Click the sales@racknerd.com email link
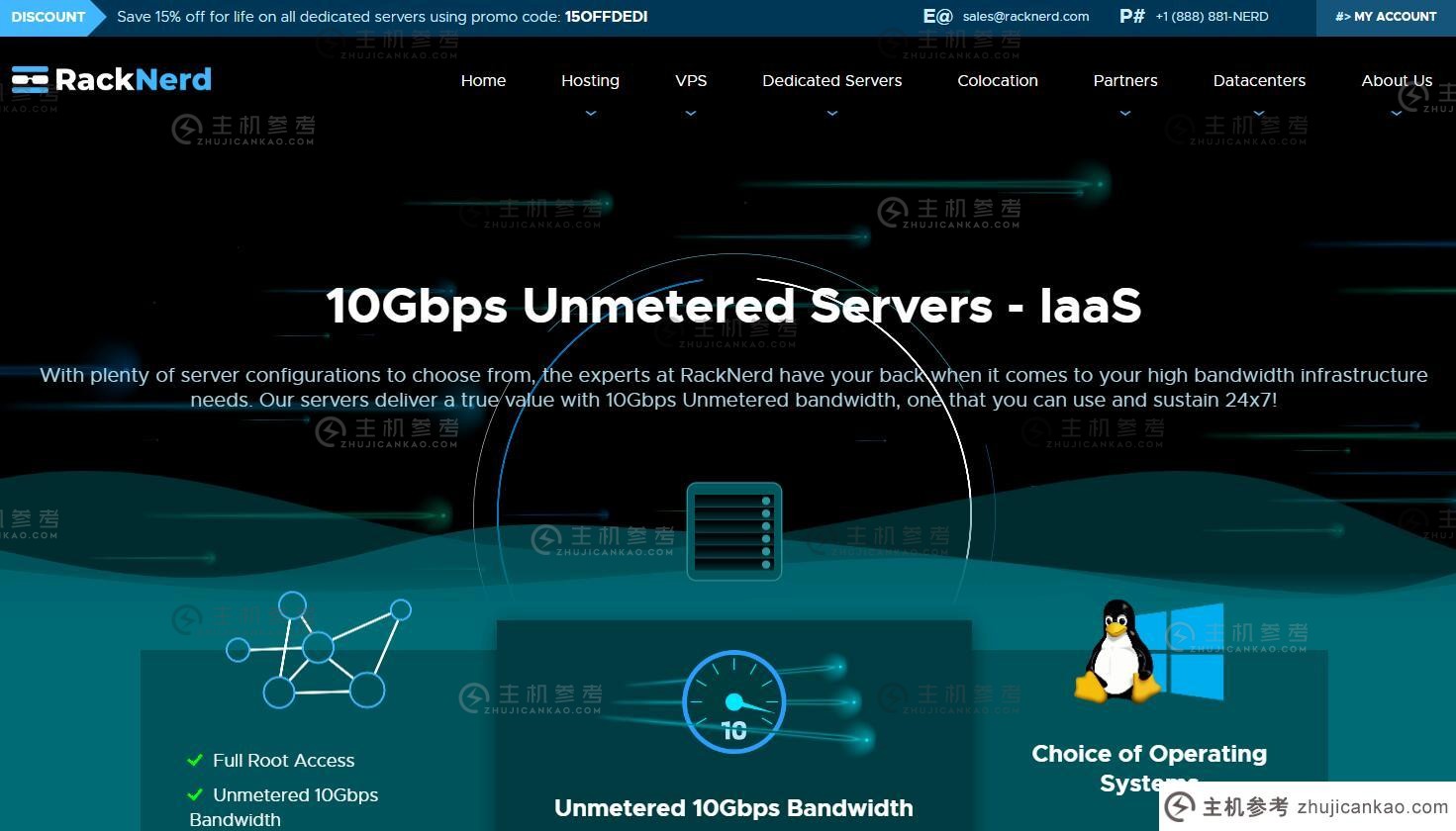The image size is (1456, 831). click(1025, 17)
